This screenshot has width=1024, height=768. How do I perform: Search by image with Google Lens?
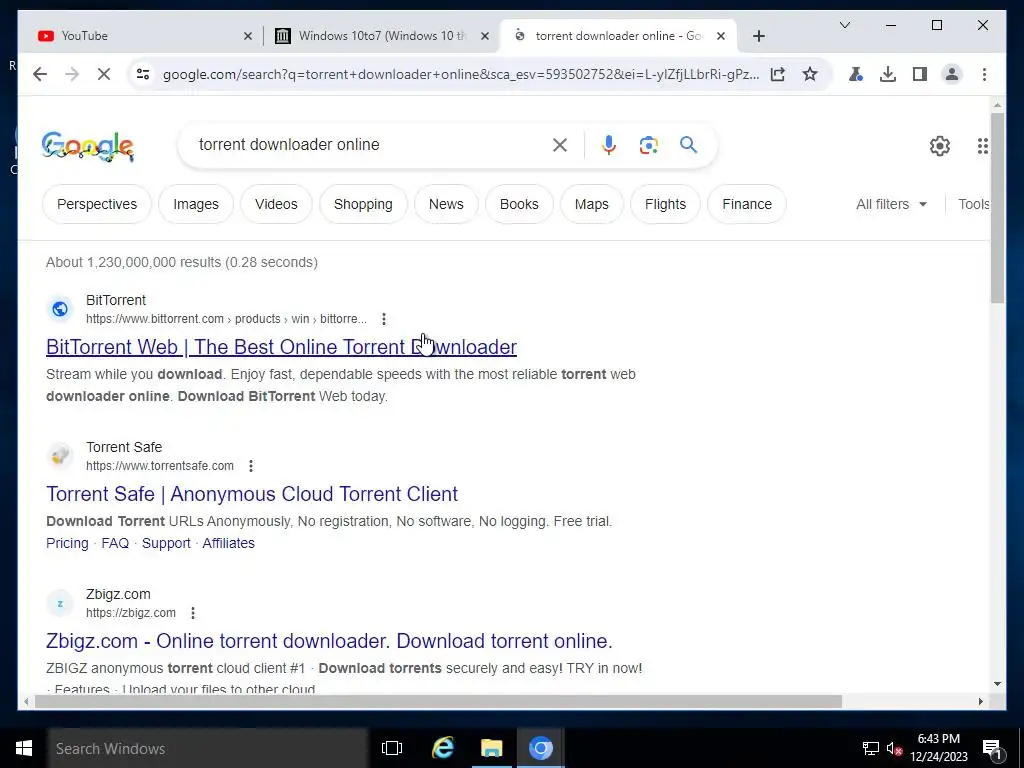(x=648, y=145)
